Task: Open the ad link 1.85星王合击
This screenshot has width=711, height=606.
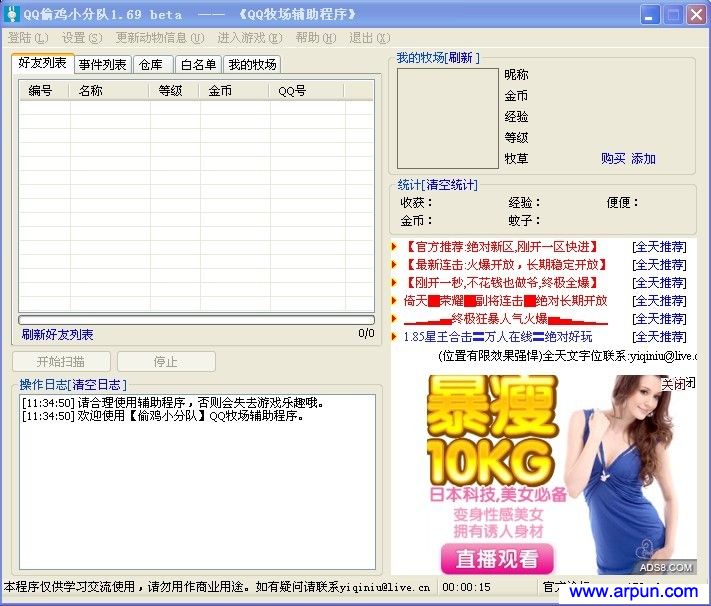Action: (x=498, y=337)
